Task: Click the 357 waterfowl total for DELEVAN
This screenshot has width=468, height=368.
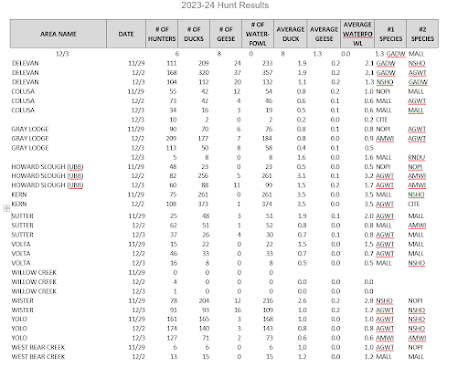Action: [x=267, y=72]
